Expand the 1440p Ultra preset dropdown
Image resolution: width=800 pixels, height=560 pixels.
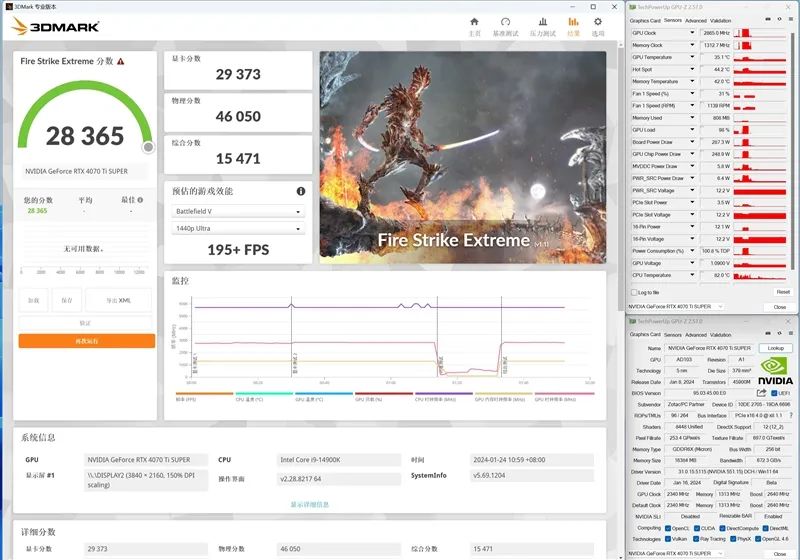click(x=238, y=229)
